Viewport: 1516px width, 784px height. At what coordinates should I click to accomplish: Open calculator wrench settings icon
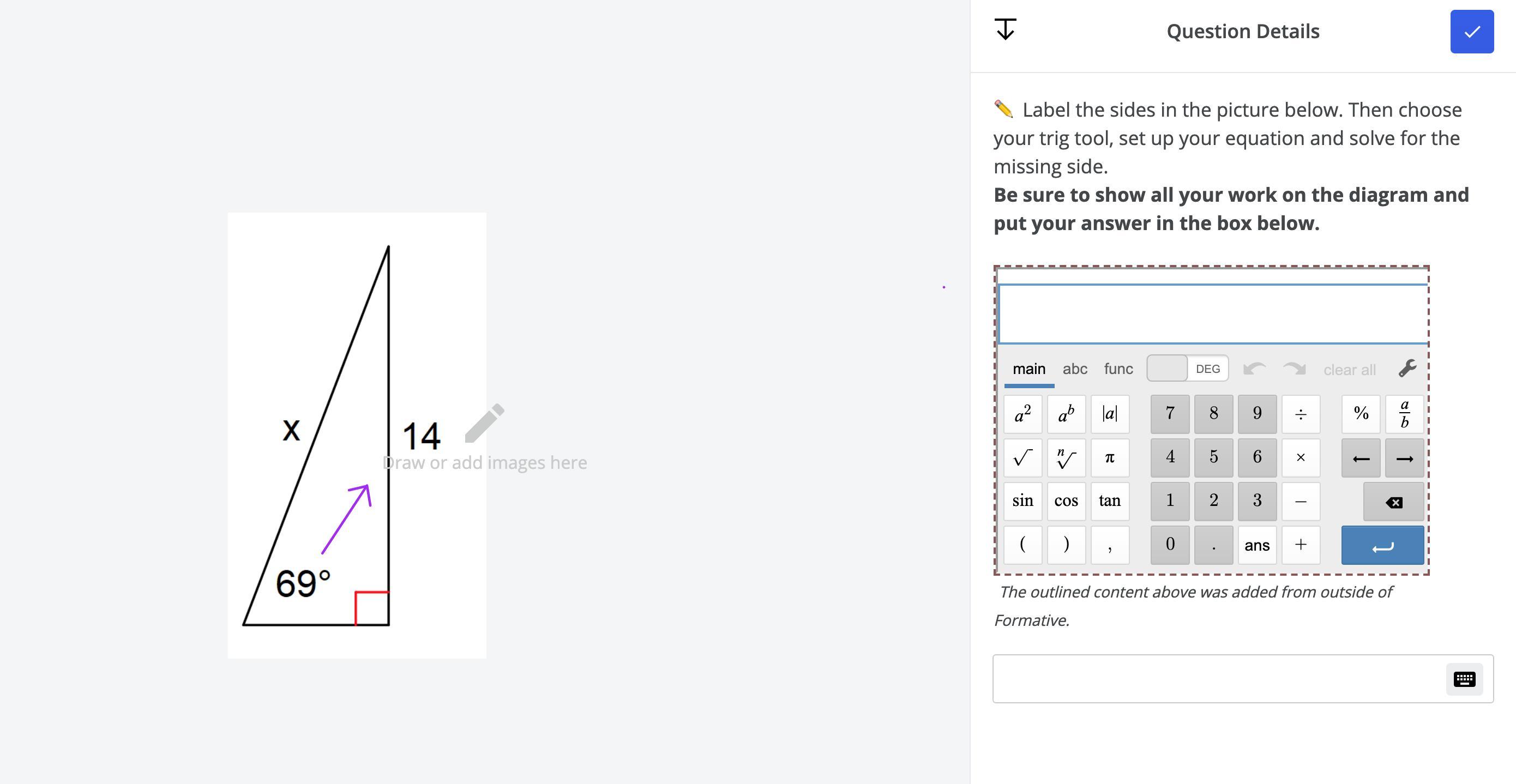click(1407, 369)
